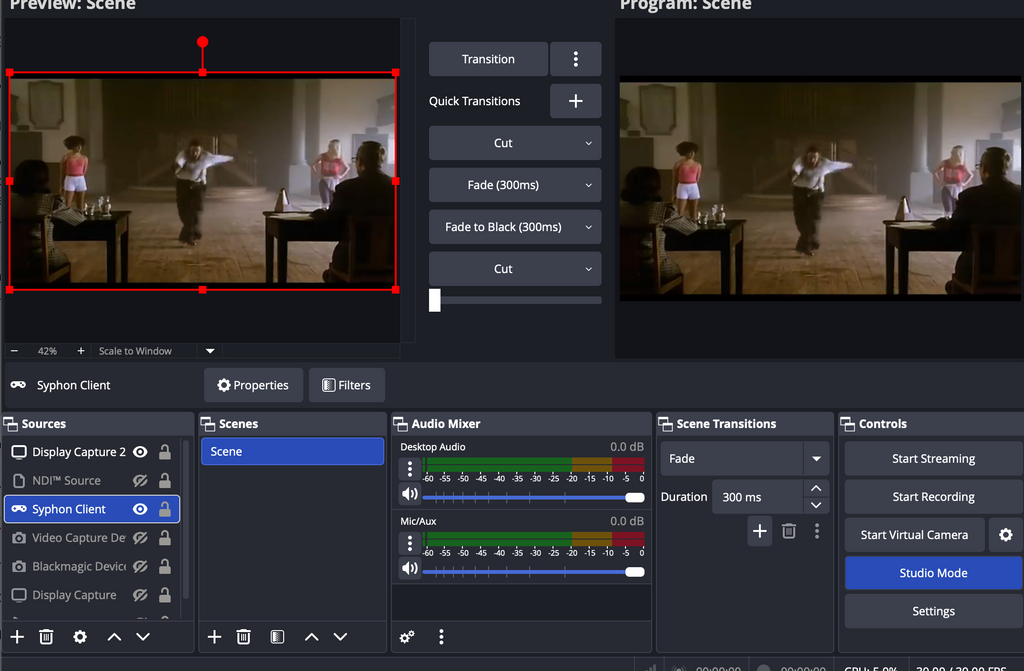
Task: Expand Fade to Black (300ms) quick transition menu
Action: click(x=588, y=227)
